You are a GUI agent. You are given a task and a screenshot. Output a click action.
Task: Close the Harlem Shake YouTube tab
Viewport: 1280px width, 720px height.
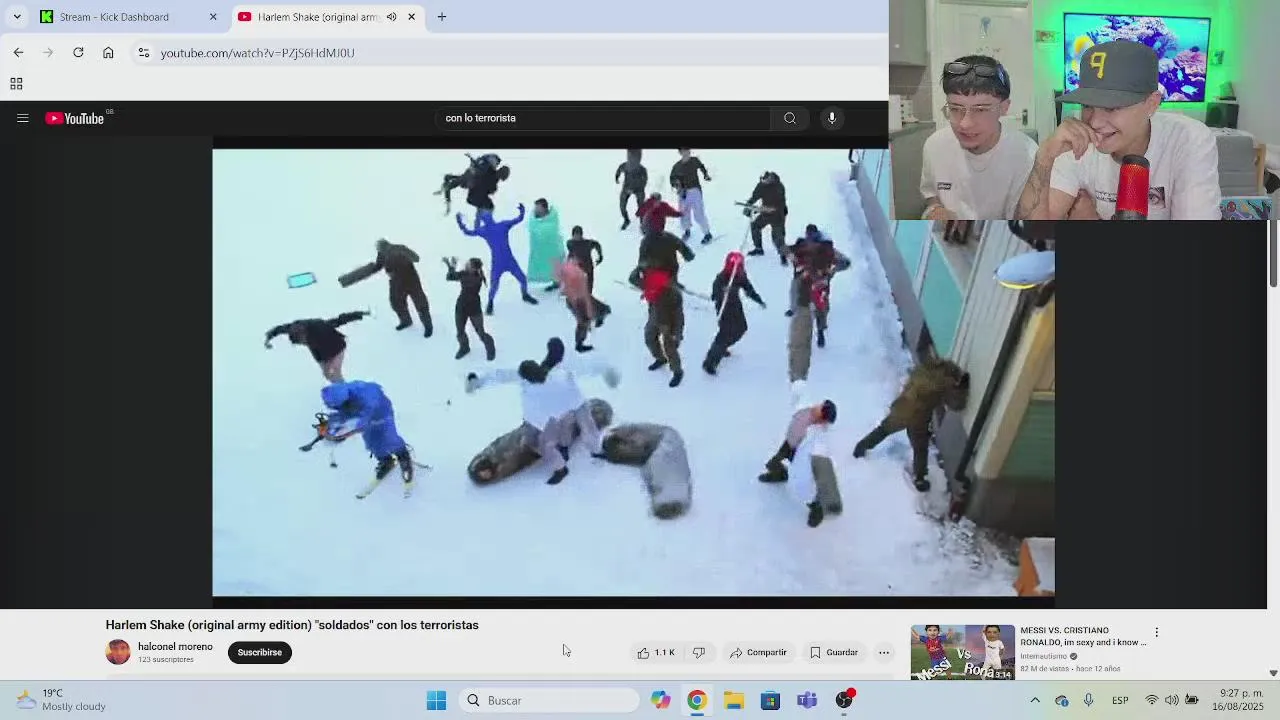(x=411, y=17)
